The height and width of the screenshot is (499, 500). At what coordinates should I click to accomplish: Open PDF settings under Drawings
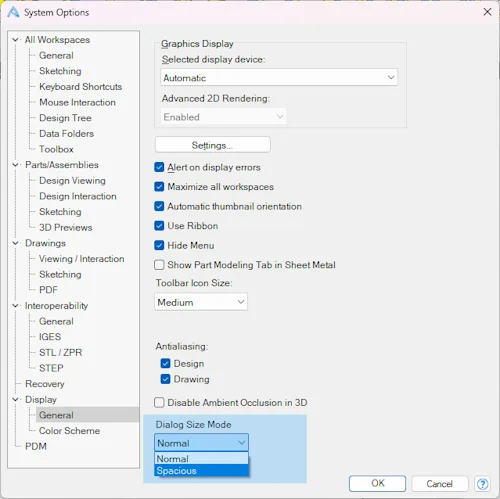point(48,290)
